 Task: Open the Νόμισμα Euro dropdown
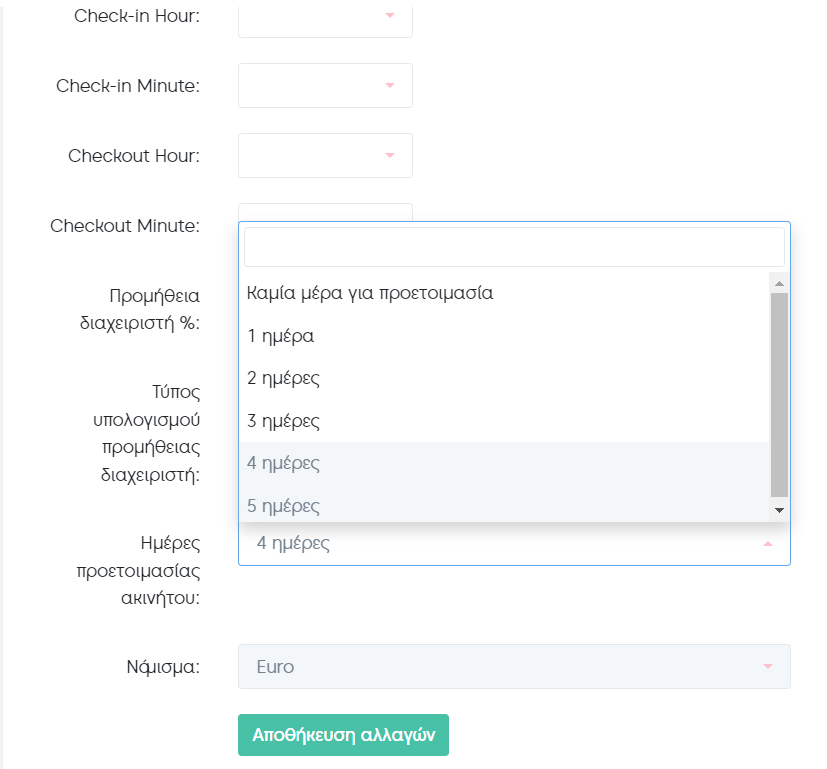coord(514,667)
